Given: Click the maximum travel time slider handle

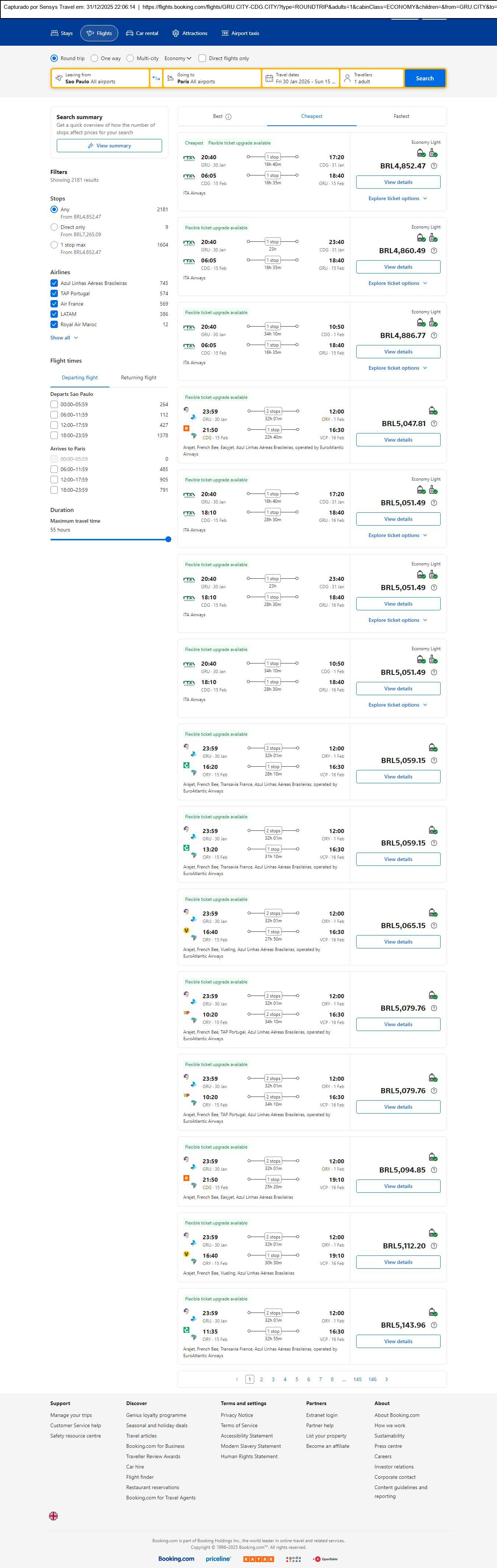Looking at the screenshot, I should (168, 539).
